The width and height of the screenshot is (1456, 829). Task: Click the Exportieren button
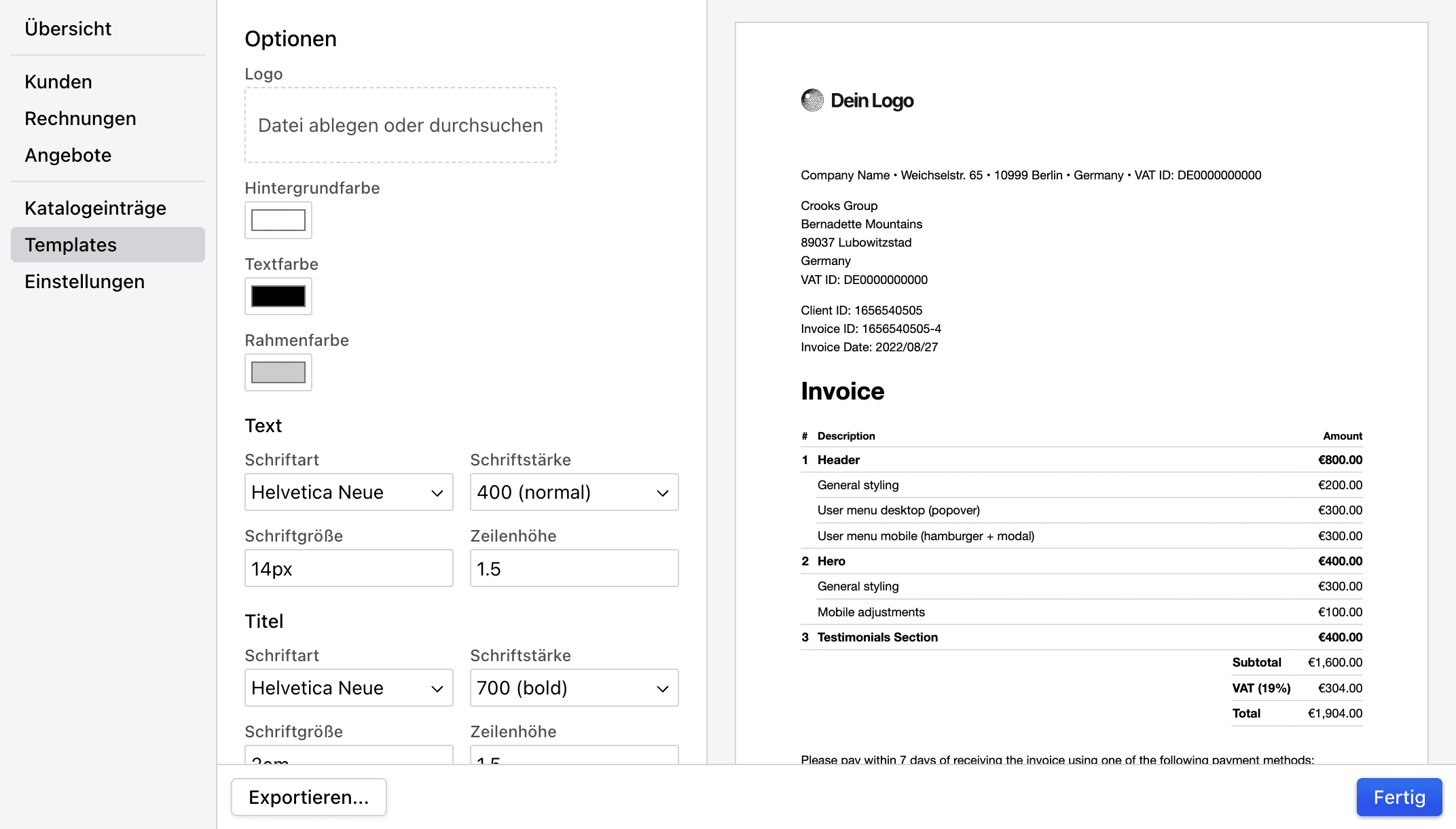(308, 796)
